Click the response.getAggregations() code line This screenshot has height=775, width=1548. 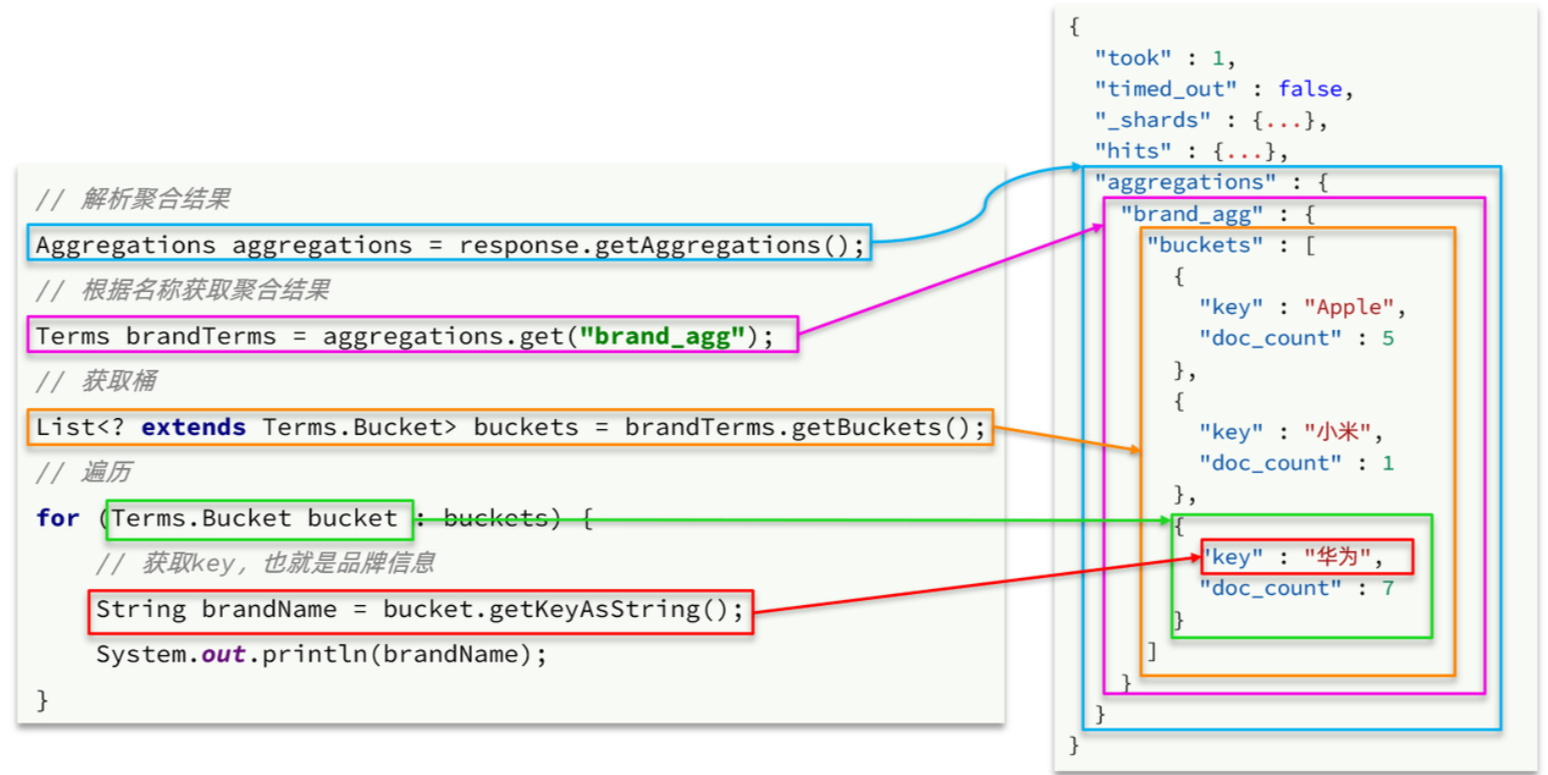click(449, 245)
